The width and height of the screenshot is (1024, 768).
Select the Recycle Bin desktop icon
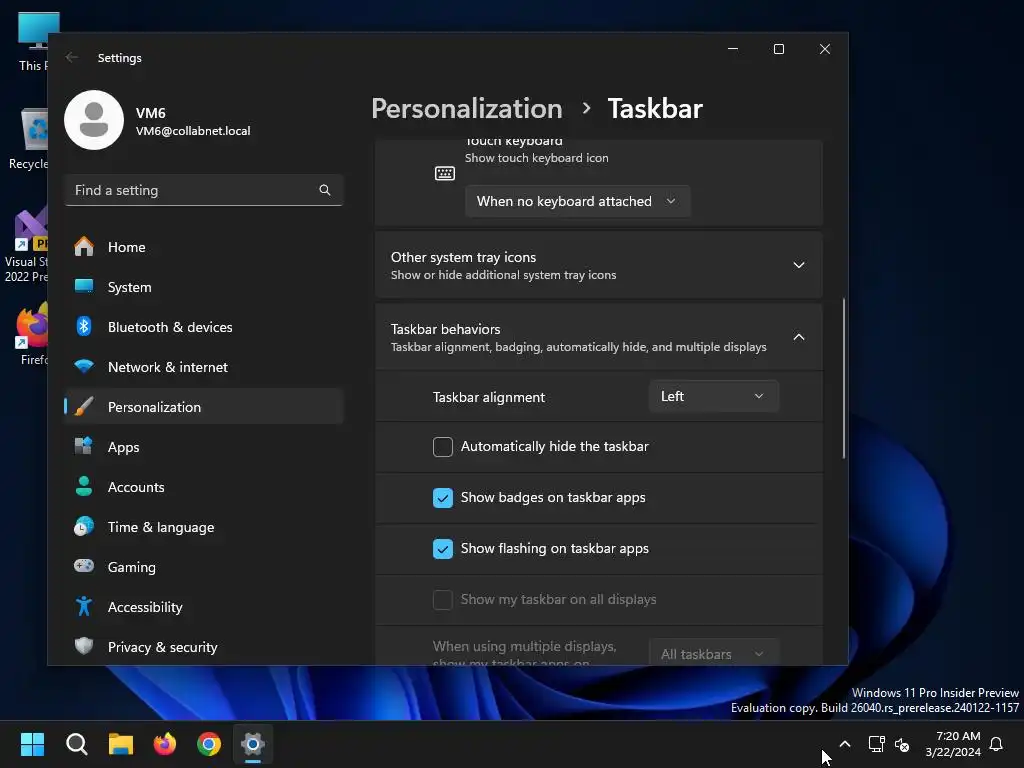(x=29, y=138)
